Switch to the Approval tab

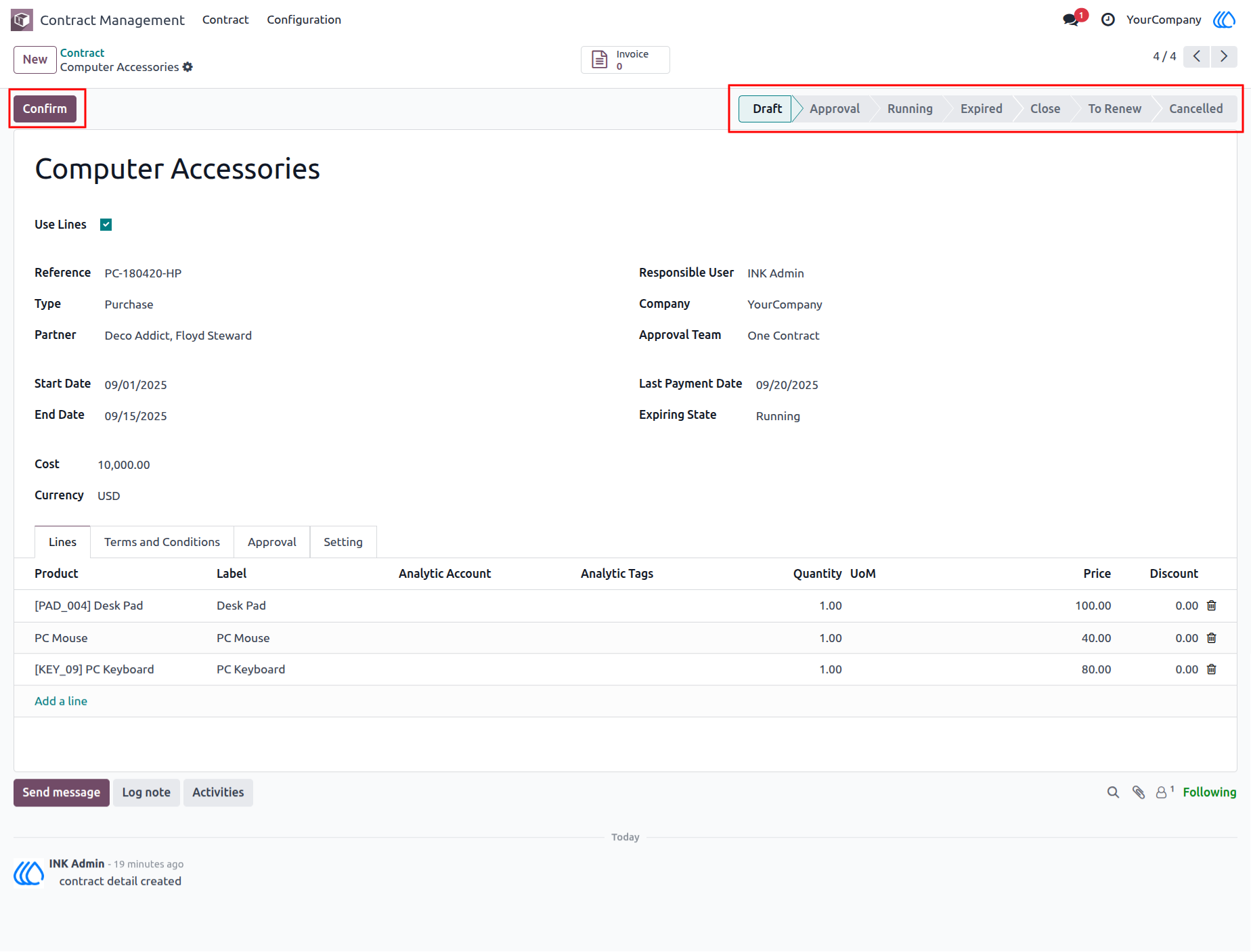[x=272, y=542]
